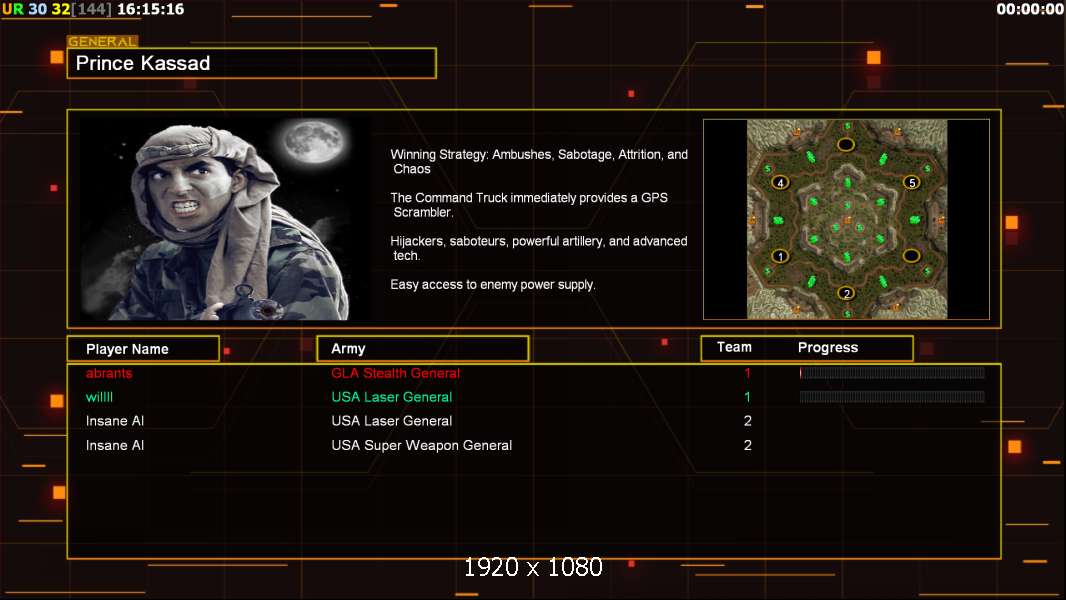This screenshot has height=600, width=1066.
Task: Click the 16:15:16 clock in overlay
Action: point(150,9)
